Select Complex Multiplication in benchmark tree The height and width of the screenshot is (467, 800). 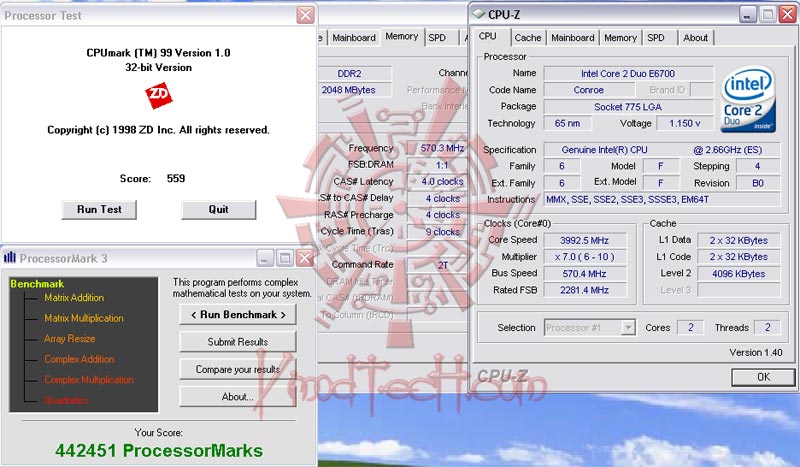(x=89, y=379)
